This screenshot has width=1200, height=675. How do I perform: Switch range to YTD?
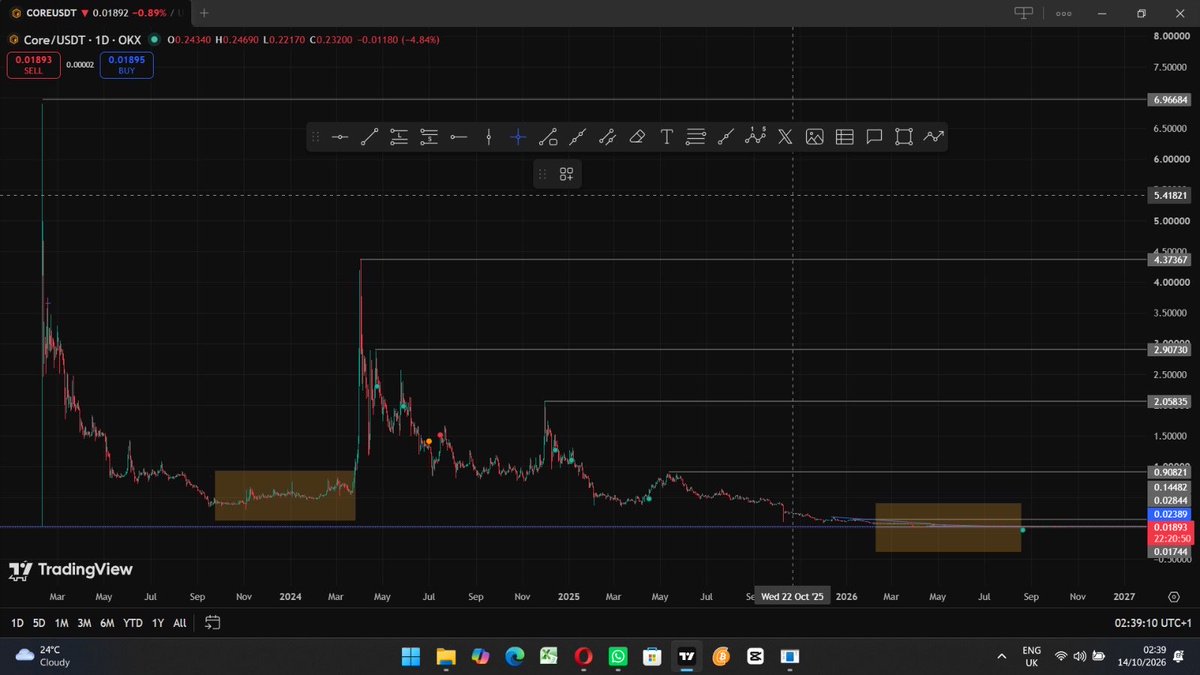[x=133, y=623]
